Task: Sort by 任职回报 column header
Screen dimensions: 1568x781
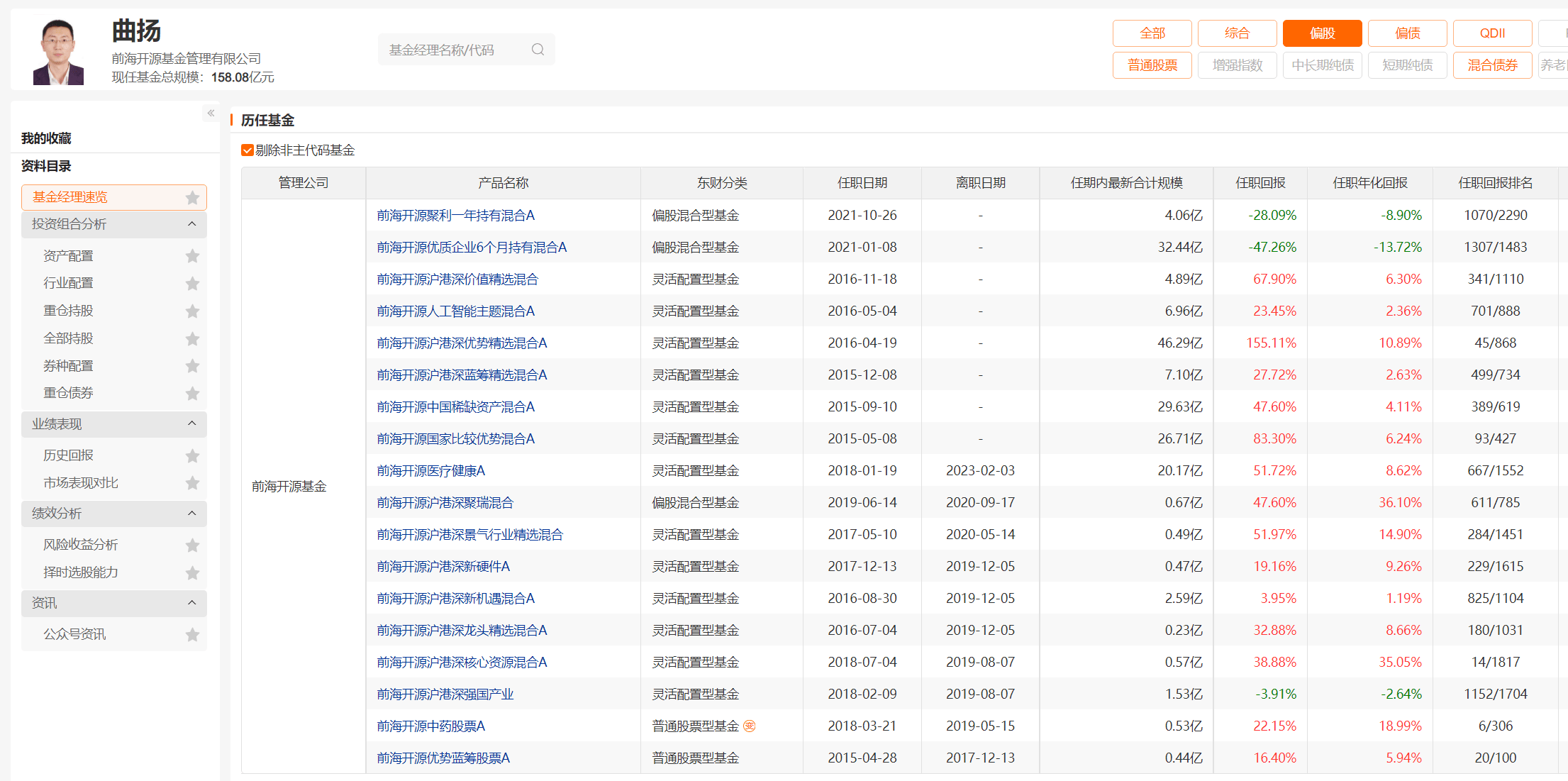Action: [x=1260, y=183]
